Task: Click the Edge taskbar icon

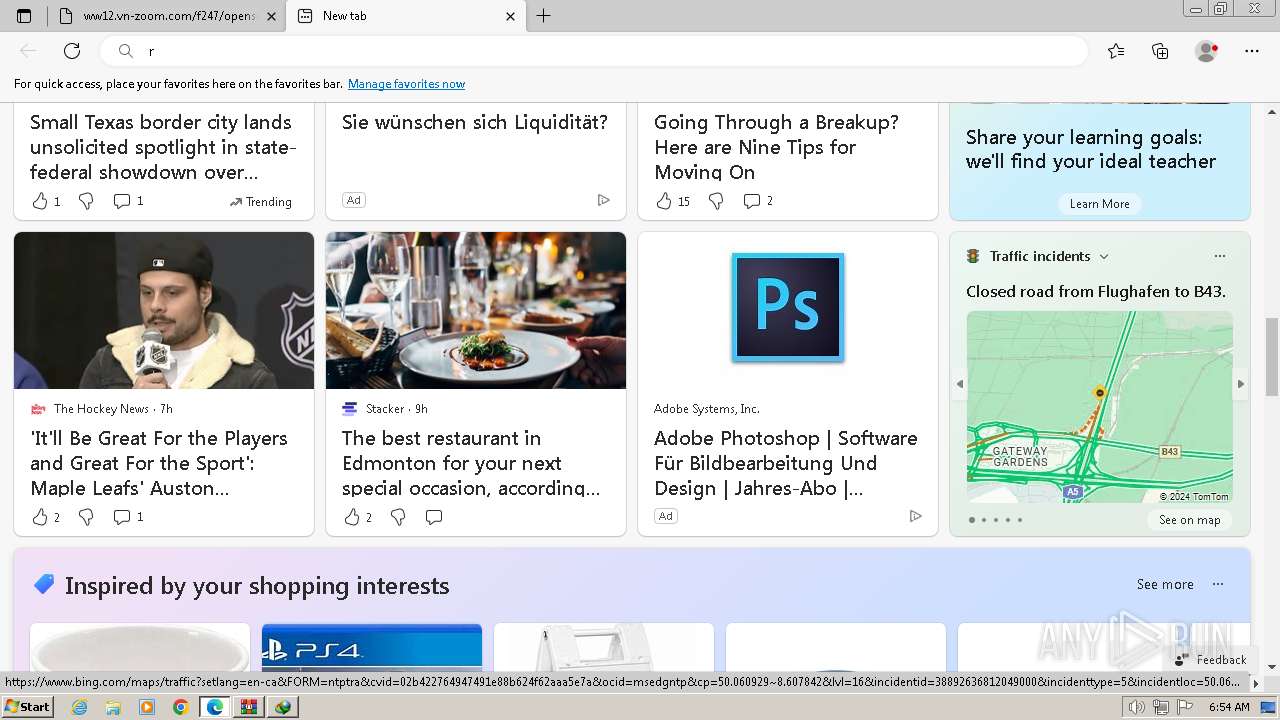Action: tap(215, 707)
